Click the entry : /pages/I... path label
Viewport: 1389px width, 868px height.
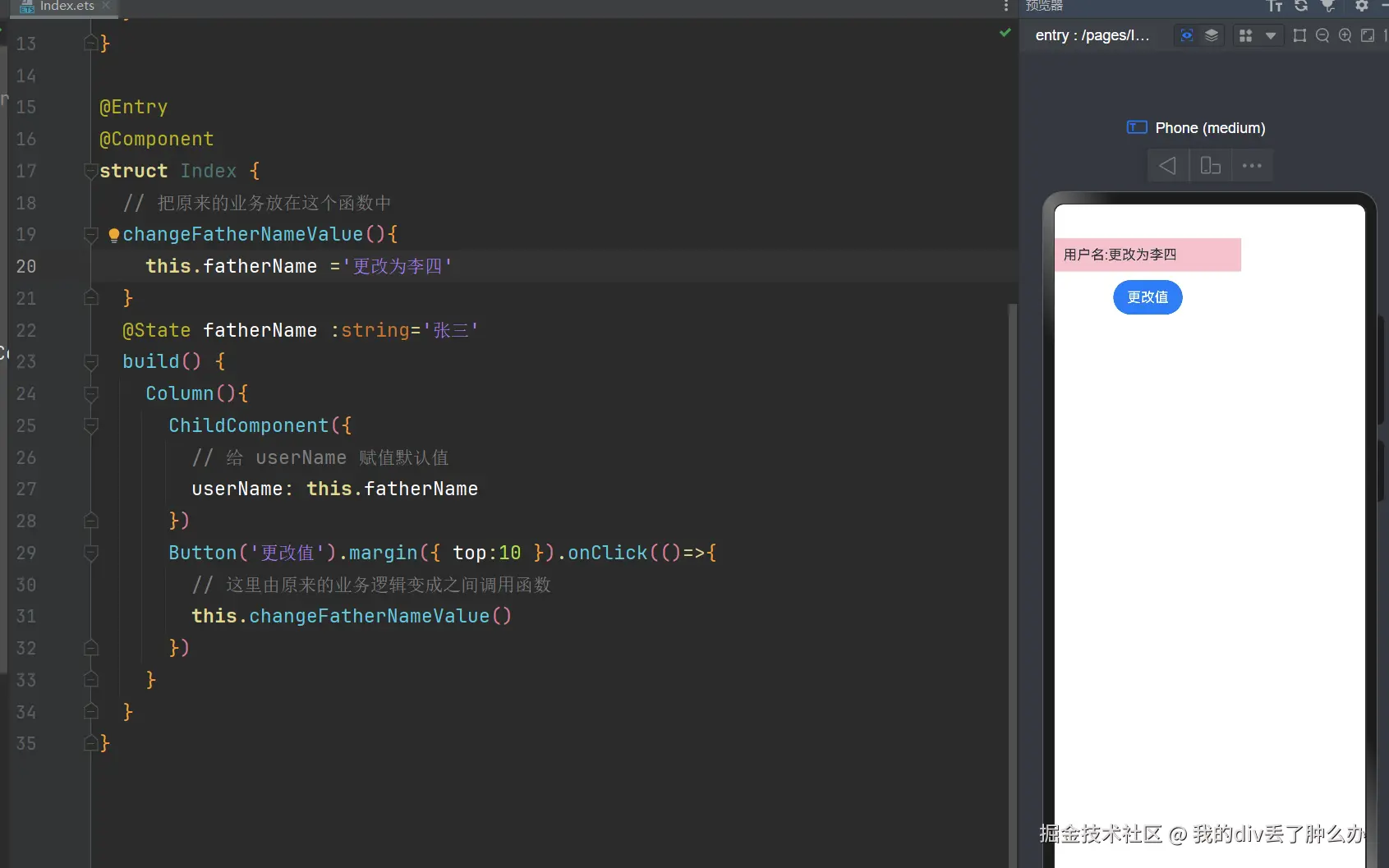[x=1092, y=35]
